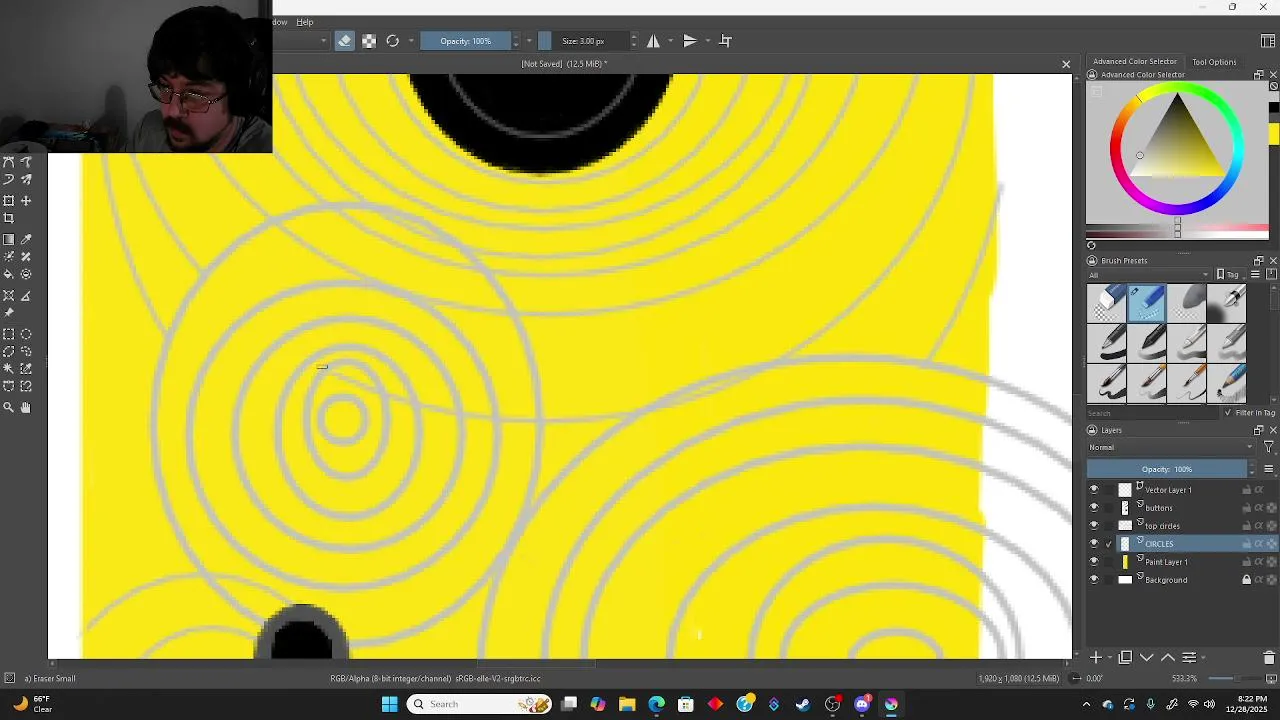This screenshot has width=1280, height=720.
Task: Adjust the layer Opacity 100% slider
Action: click(1167, 469)
